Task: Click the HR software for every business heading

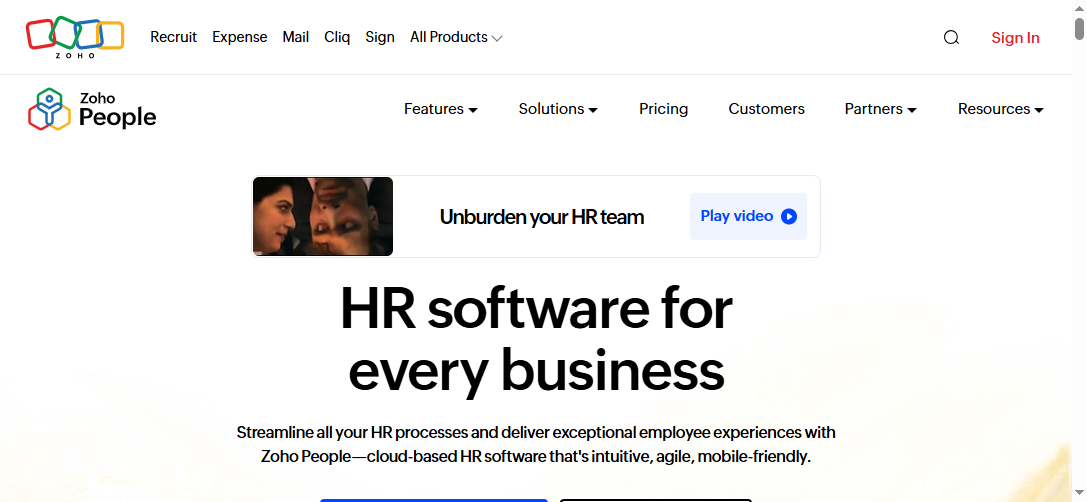Action: (x=536, y=340)
